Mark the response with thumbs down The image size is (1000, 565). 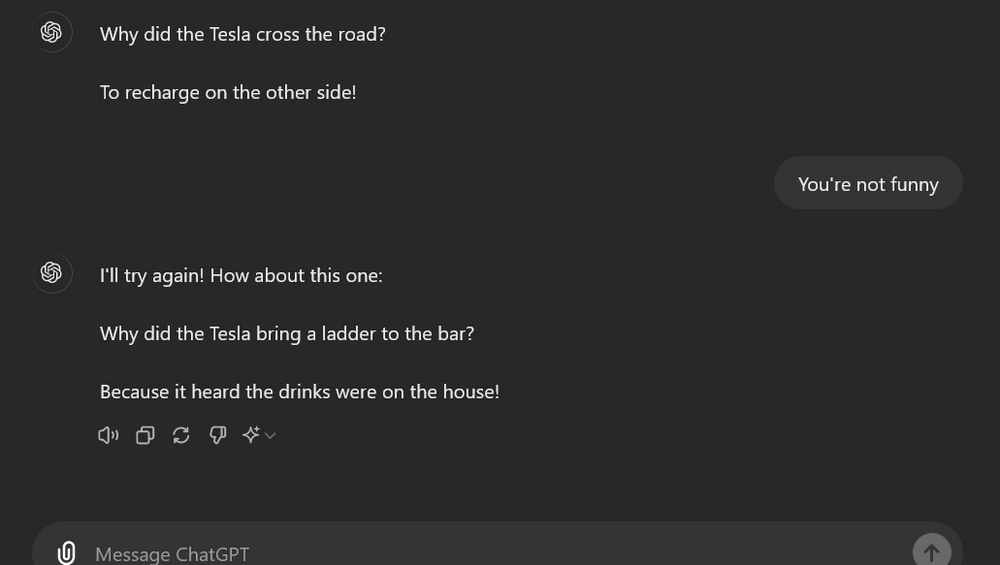click(x=217, y=435)
